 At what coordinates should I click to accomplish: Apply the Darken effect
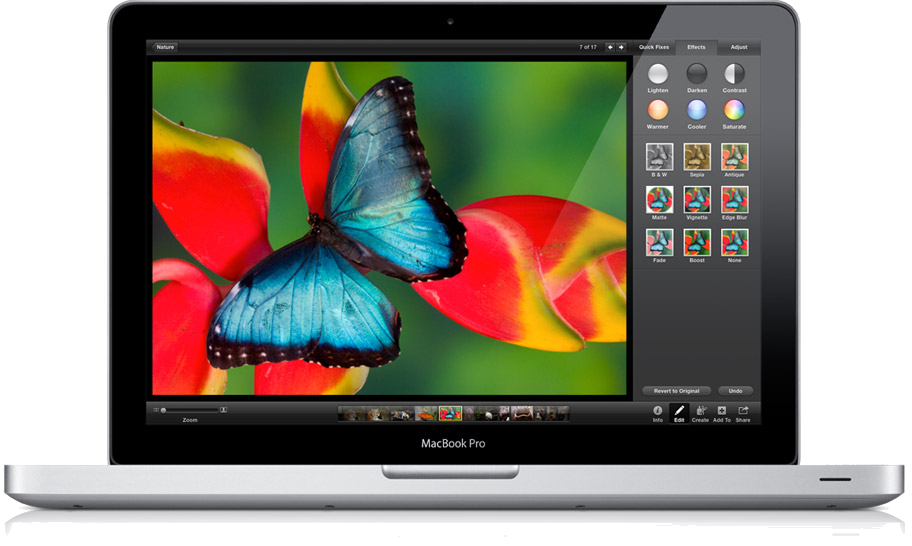(697, 74)
